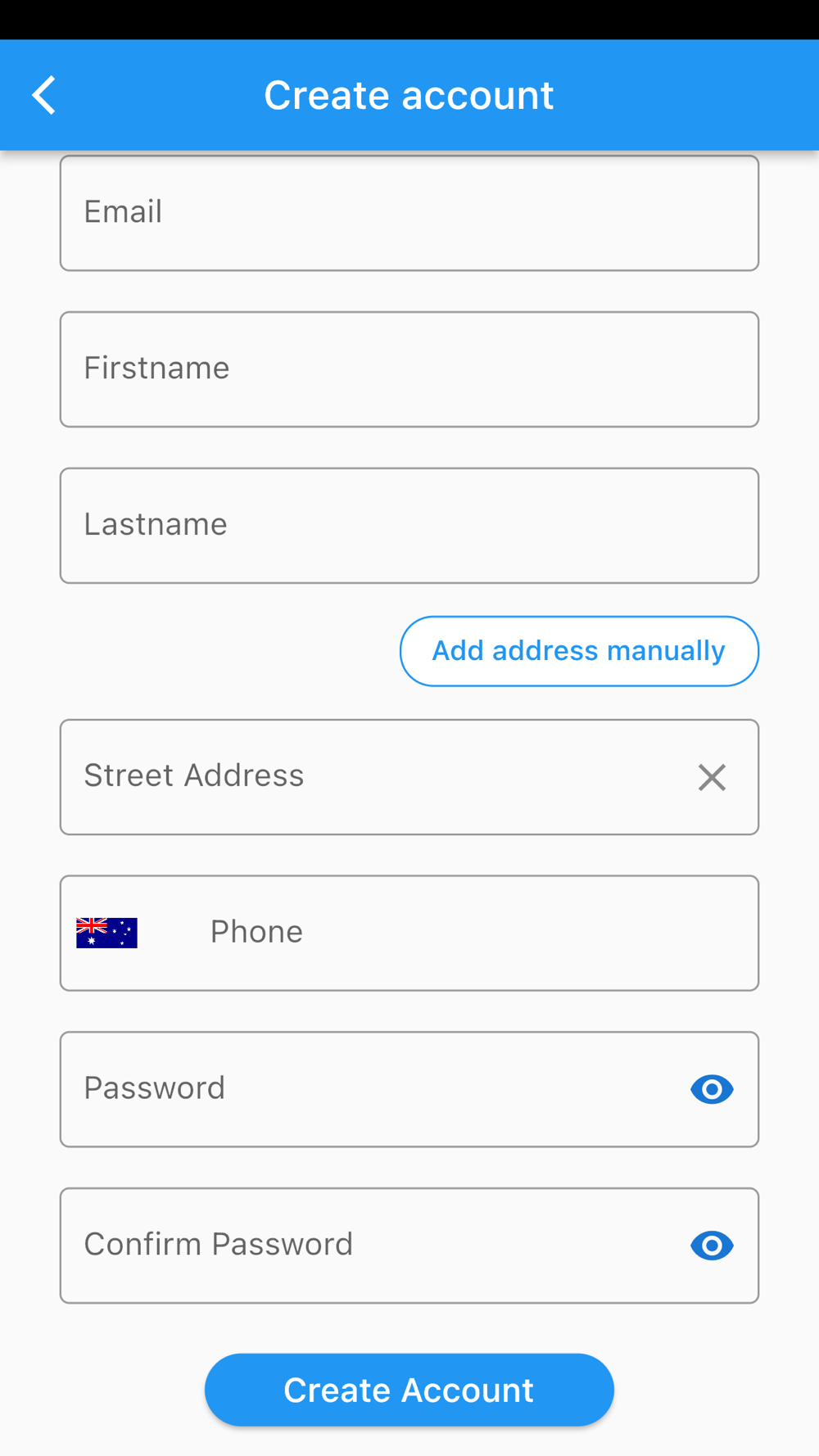Image resolution: width=819 pixels, height=1456 pixels.
Task: Click empty blue header space right of title
Action: click(x=696, y=95)
